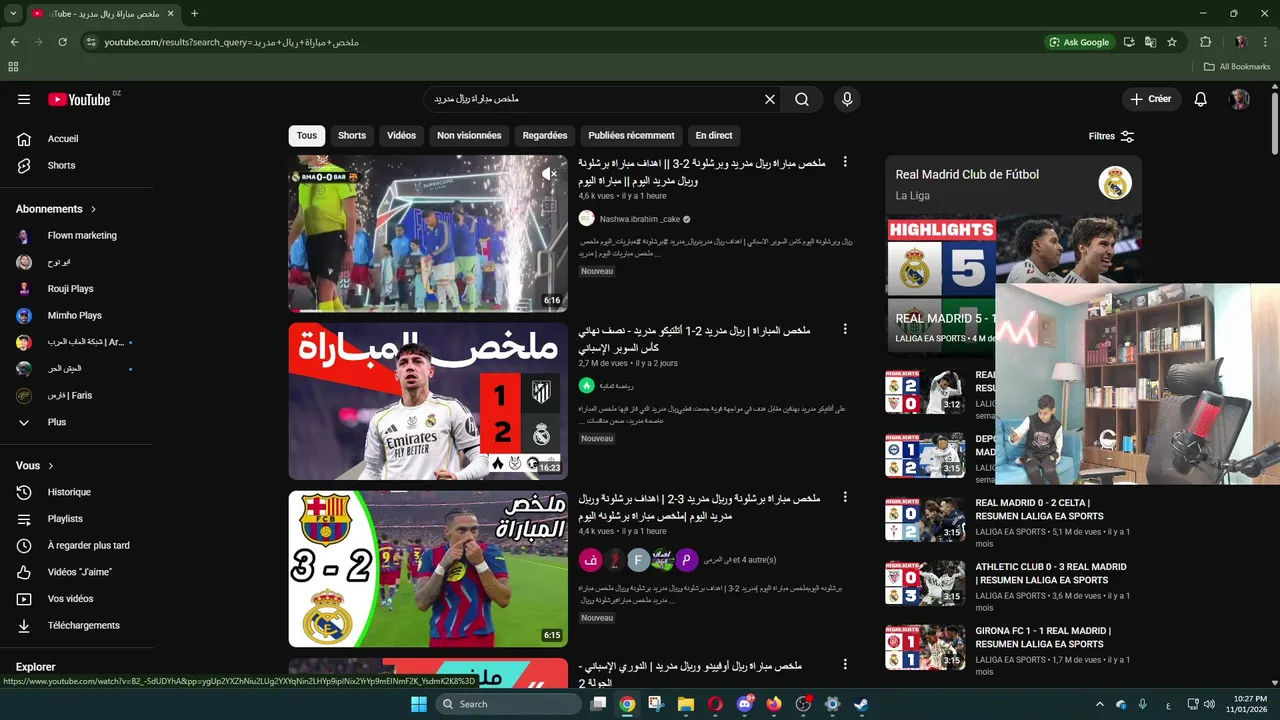Viewport: 1280px width, 720px height.
Task: Open Flown marketing subscription
Action: 80,236
